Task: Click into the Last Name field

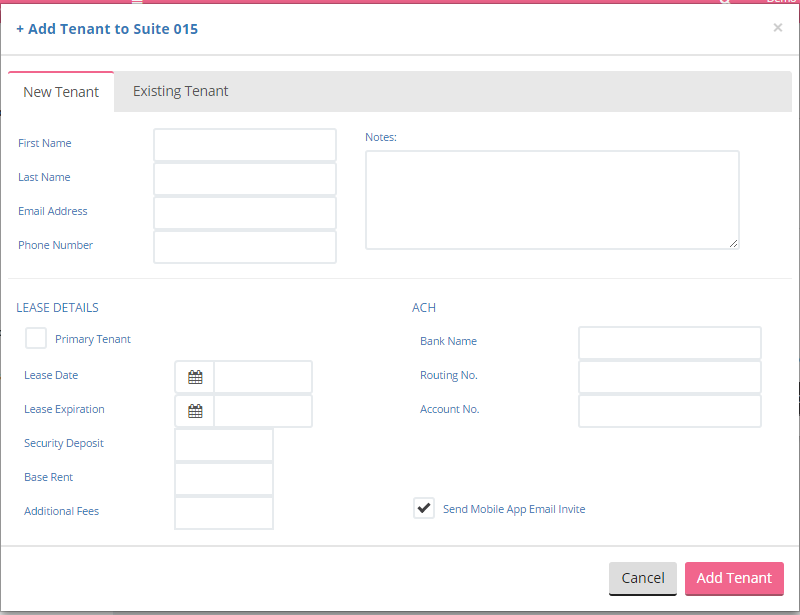Action: pyautogui.click(x=245, y=179)
